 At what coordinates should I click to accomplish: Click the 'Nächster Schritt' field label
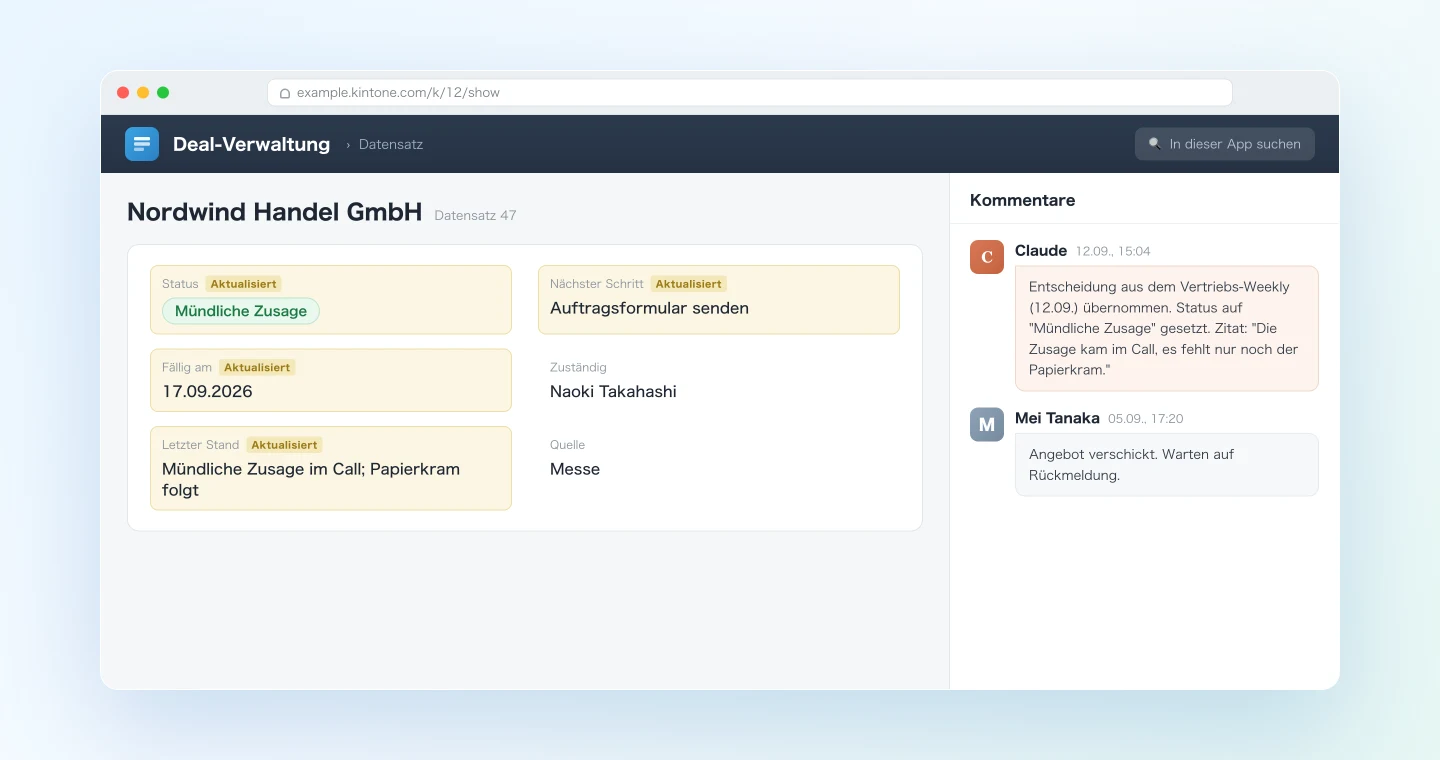[597, 284]
